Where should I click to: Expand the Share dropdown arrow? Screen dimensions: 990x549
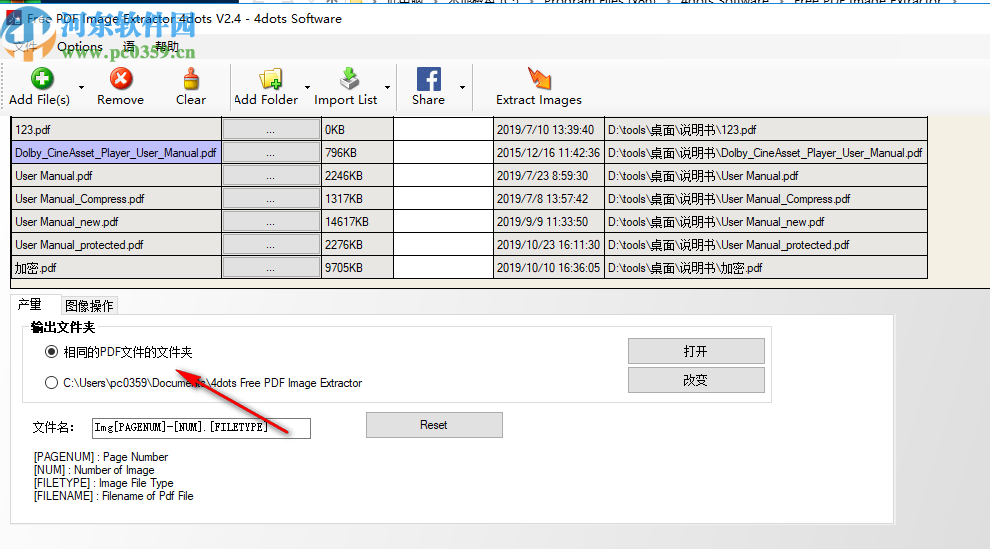coord(462,87)
